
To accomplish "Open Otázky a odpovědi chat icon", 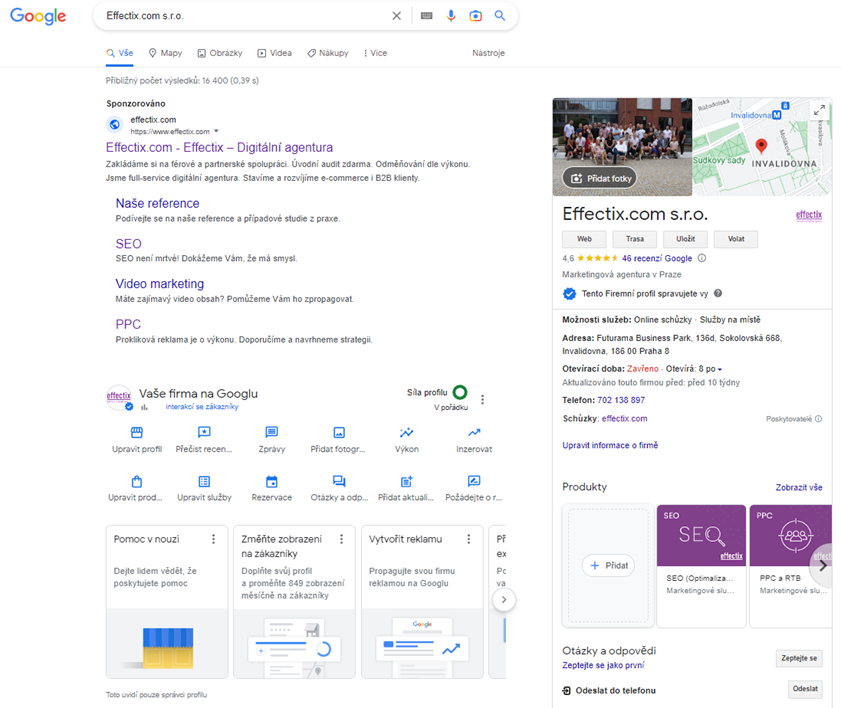I will (x=339, y=481).
